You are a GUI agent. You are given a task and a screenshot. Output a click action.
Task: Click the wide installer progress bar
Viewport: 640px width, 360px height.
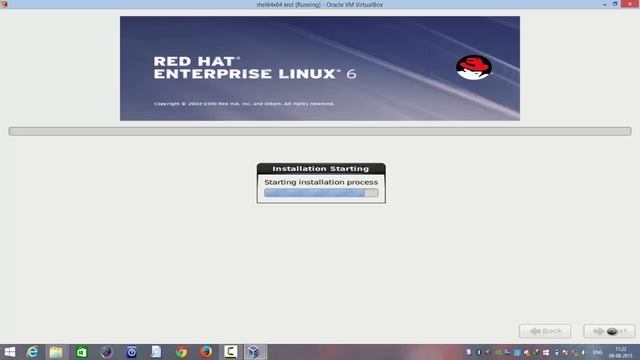tap(320, 131)
